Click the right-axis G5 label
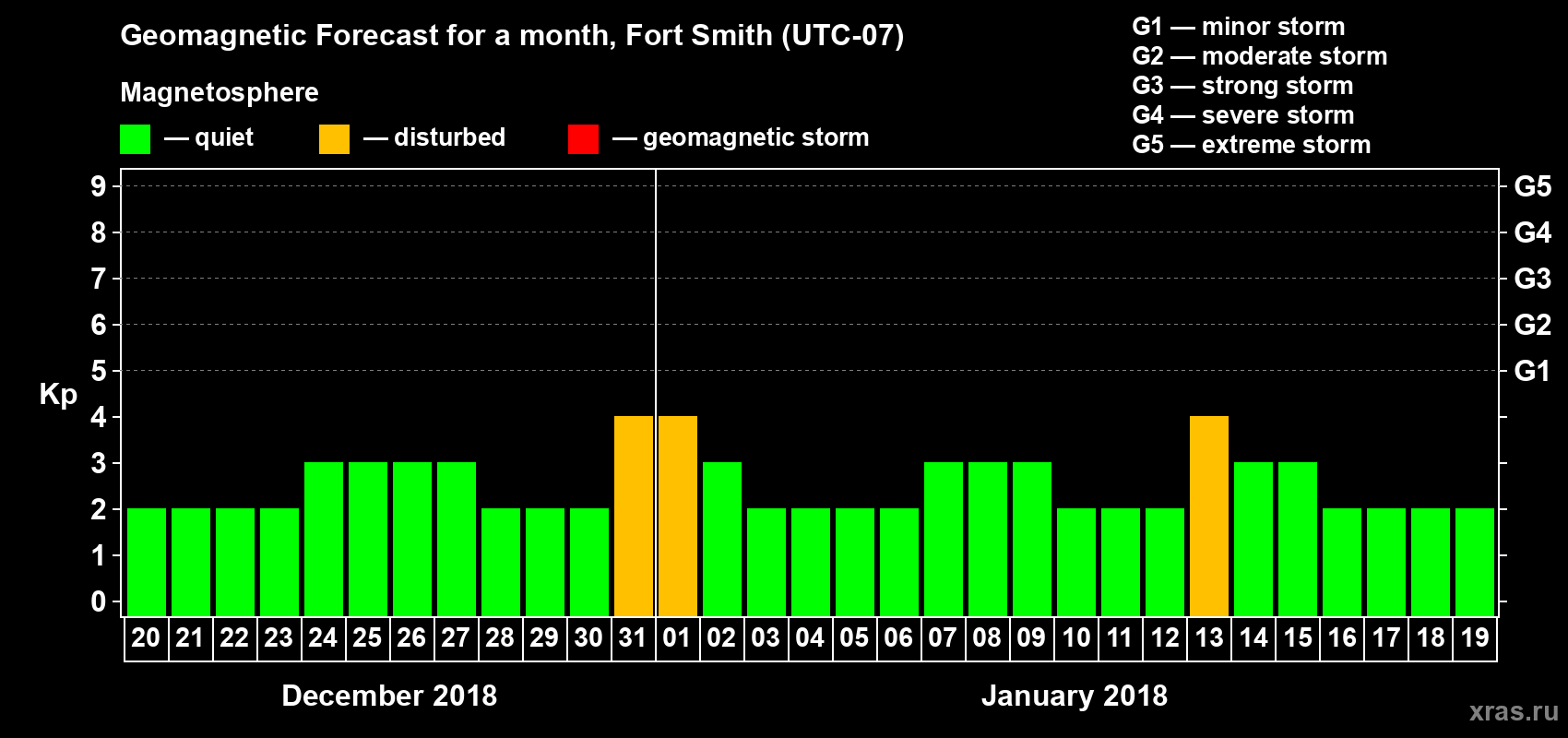Image resolution: width=1568 pixels, height=738 pixels. click(1533, 186)
